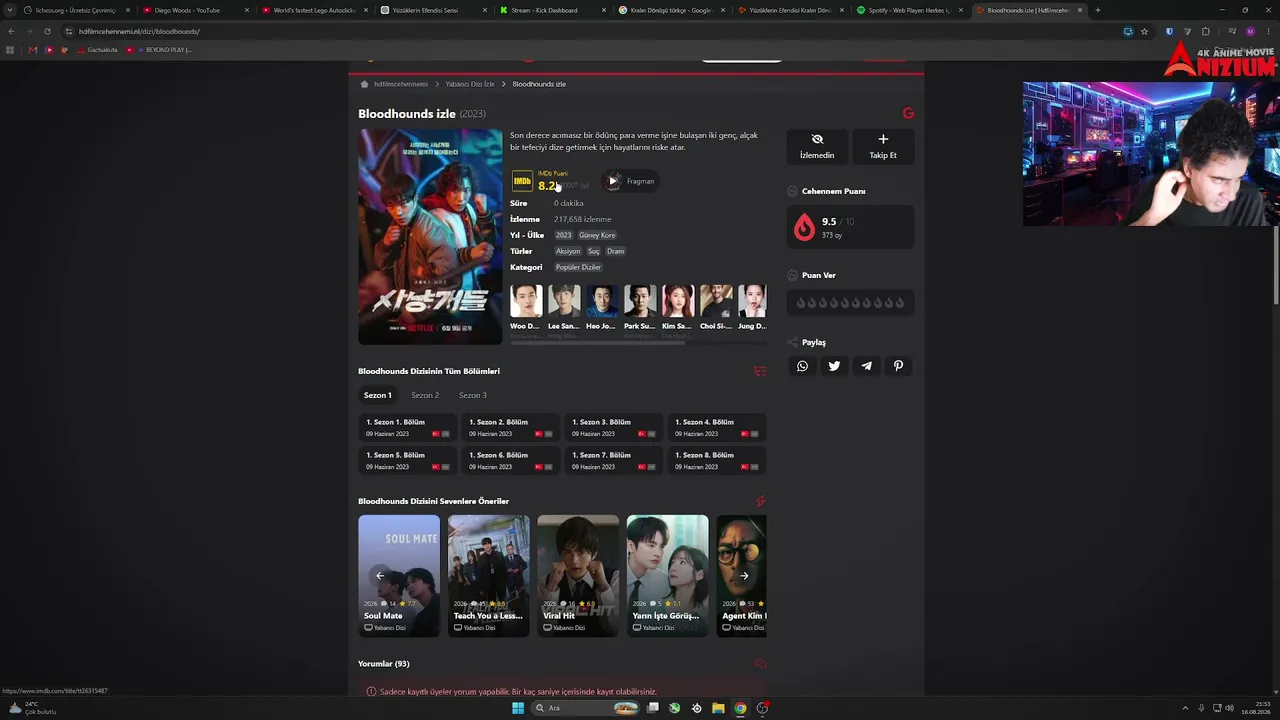Toggle İzlemedin watched status
The width and height of the screenshot is (1280, 720).
click(817, 146)
